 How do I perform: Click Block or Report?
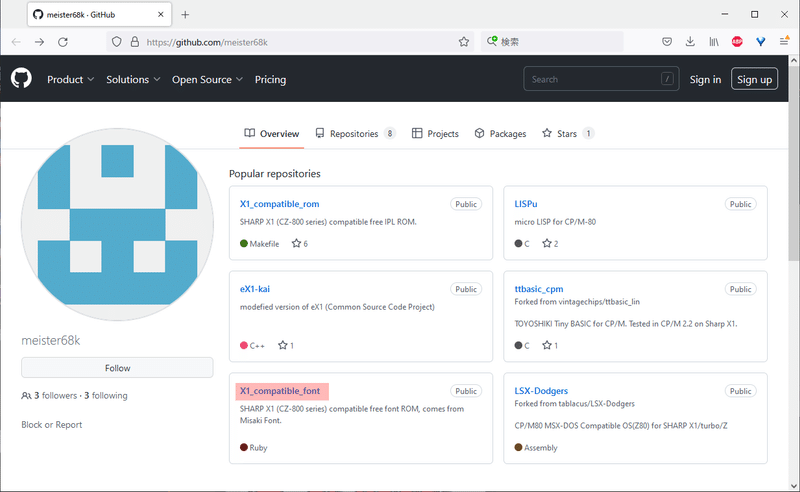[x=52, y=425]
